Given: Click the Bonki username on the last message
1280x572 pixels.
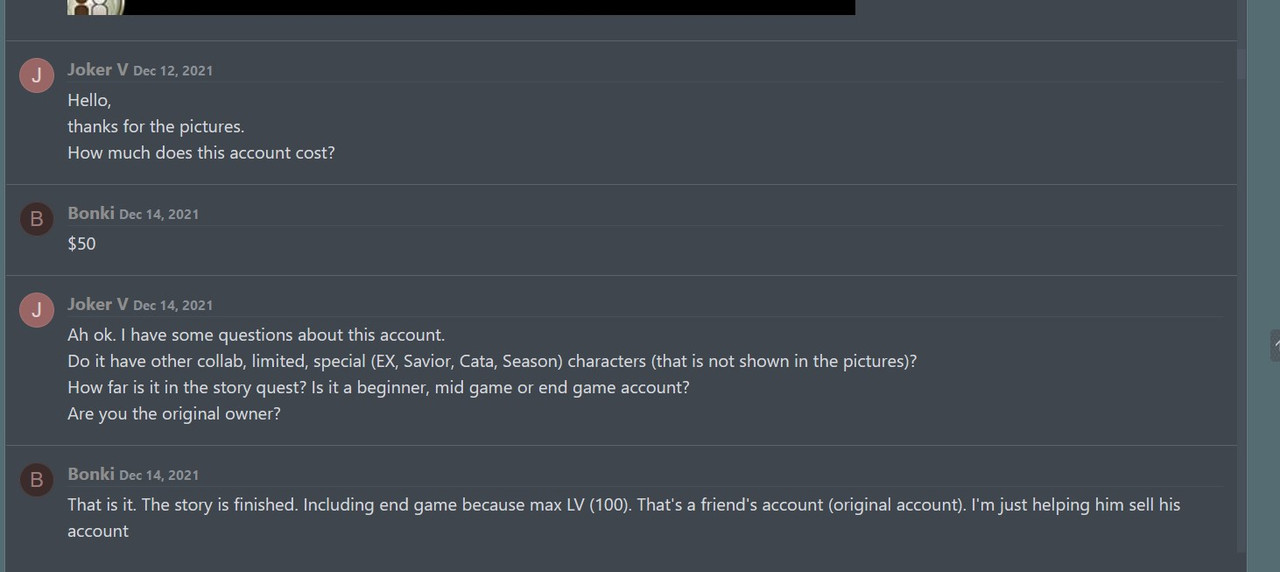Looking at the screenshot, I should [90, 474].
